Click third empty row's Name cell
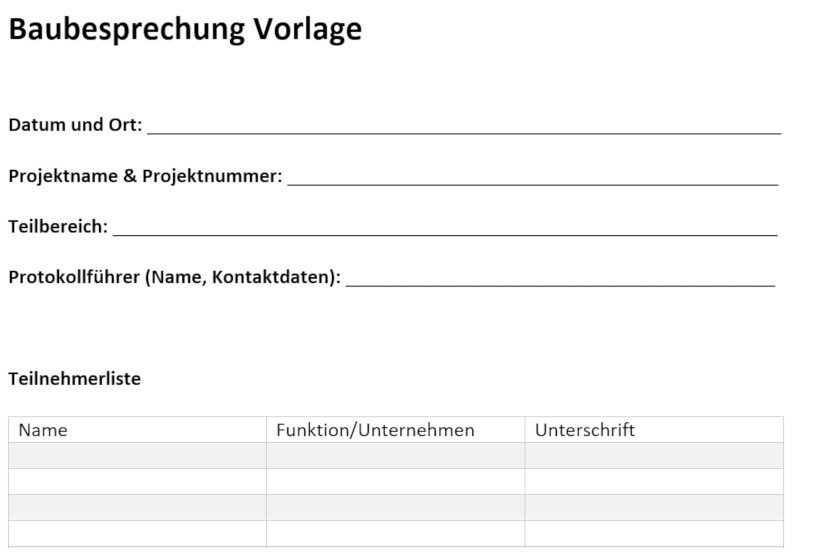The image size is (826, 552). click(x=137, y=507)
